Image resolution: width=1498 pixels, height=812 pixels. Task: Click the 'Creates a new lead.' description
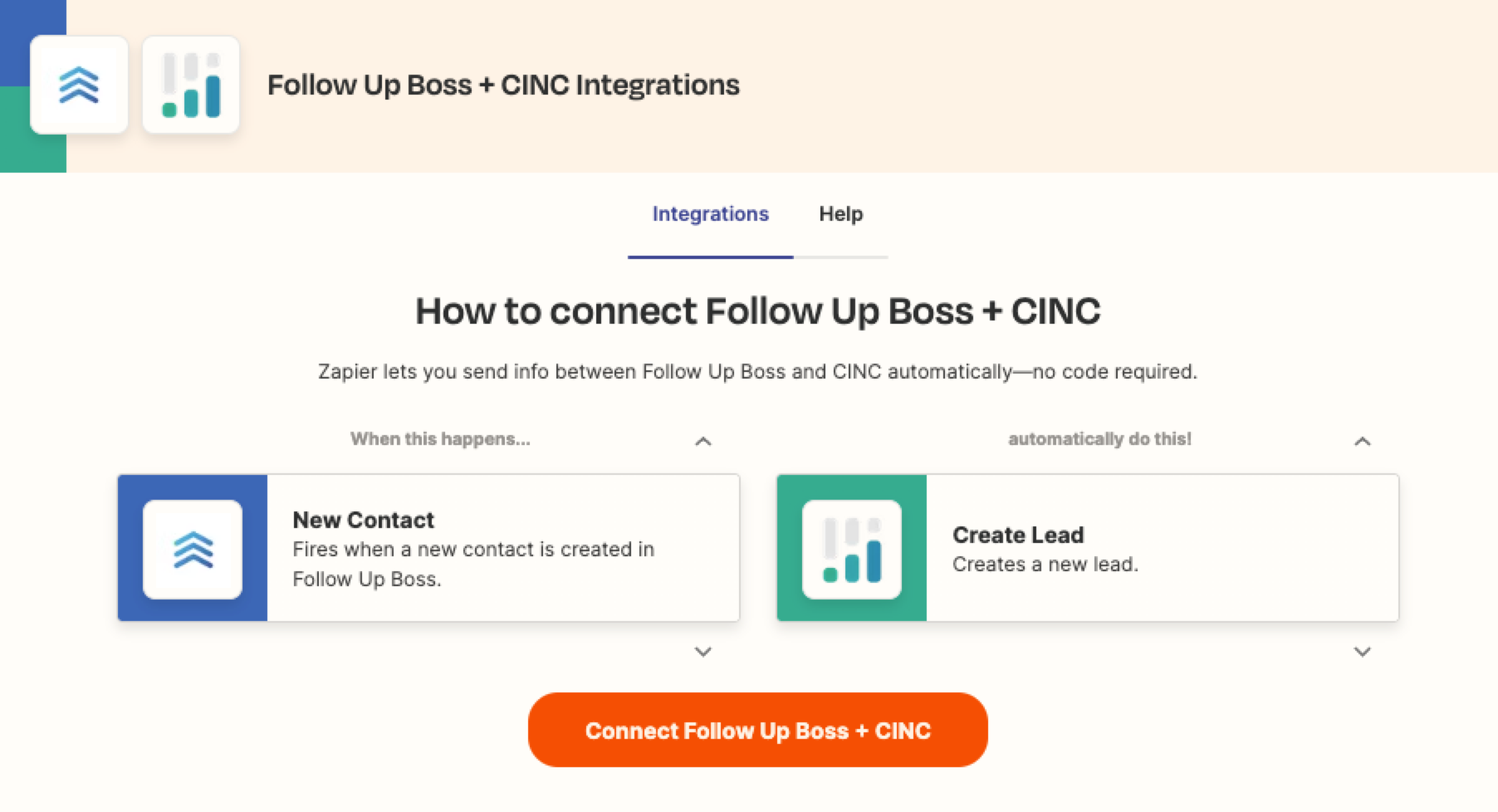pos(1045,565)
